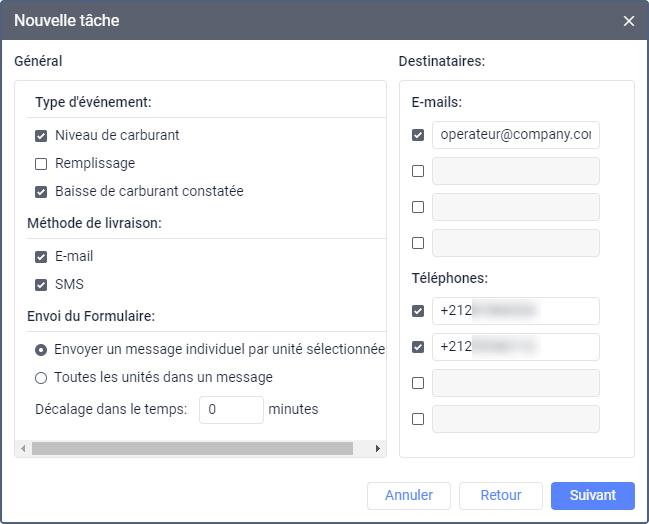Toggle the SMS delivery method checkbox

coord(41,285)
